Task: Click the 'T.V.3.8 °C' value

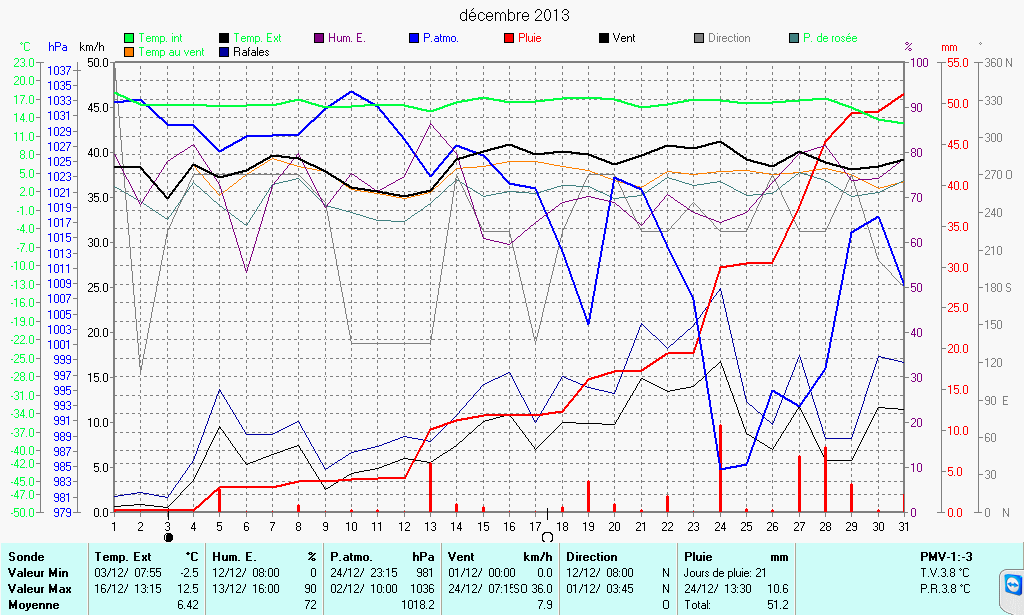Action: point(945,573)
